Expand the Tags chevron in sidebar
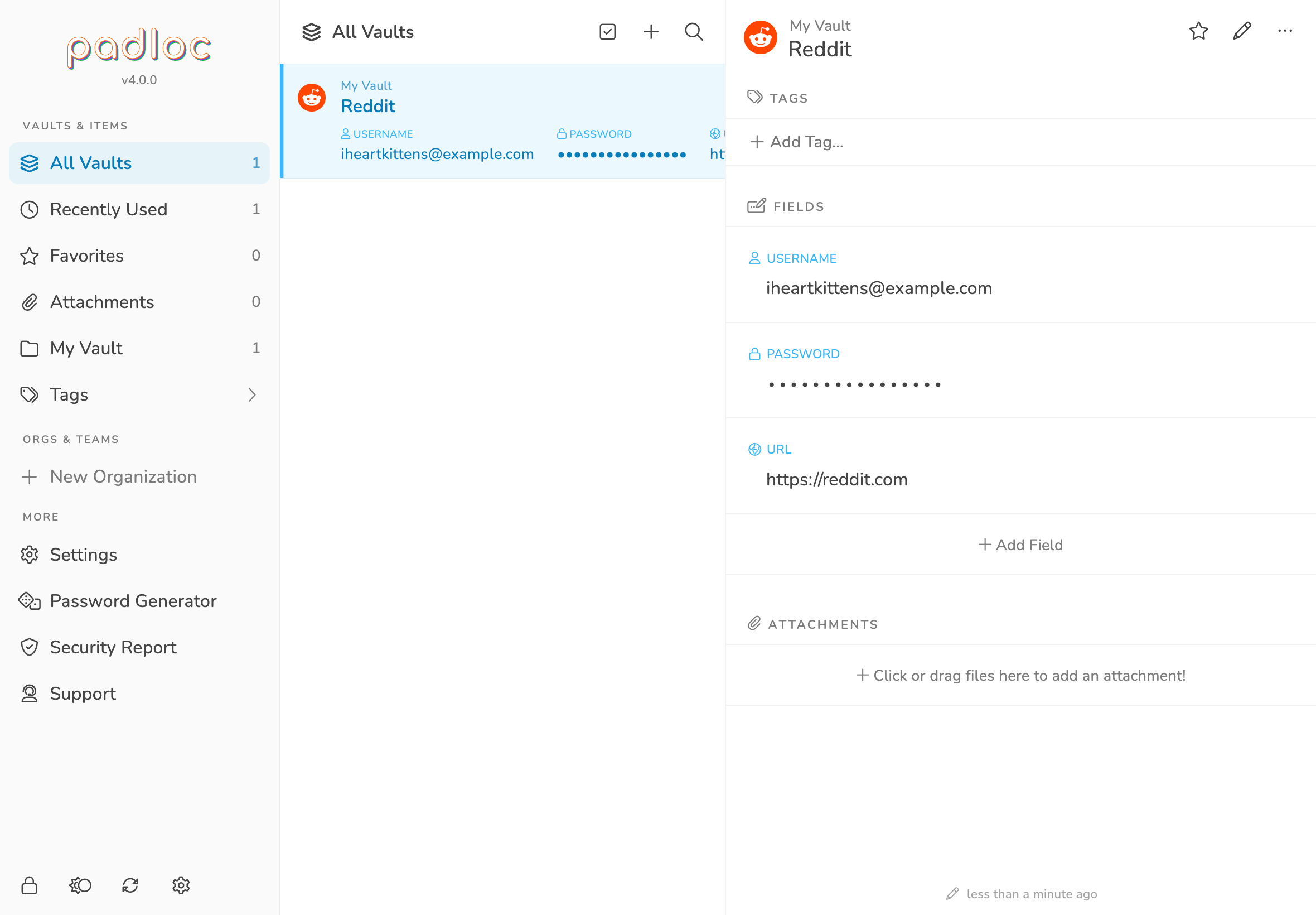This screenshot has width=1316, height=915. [x=252, y=394]
